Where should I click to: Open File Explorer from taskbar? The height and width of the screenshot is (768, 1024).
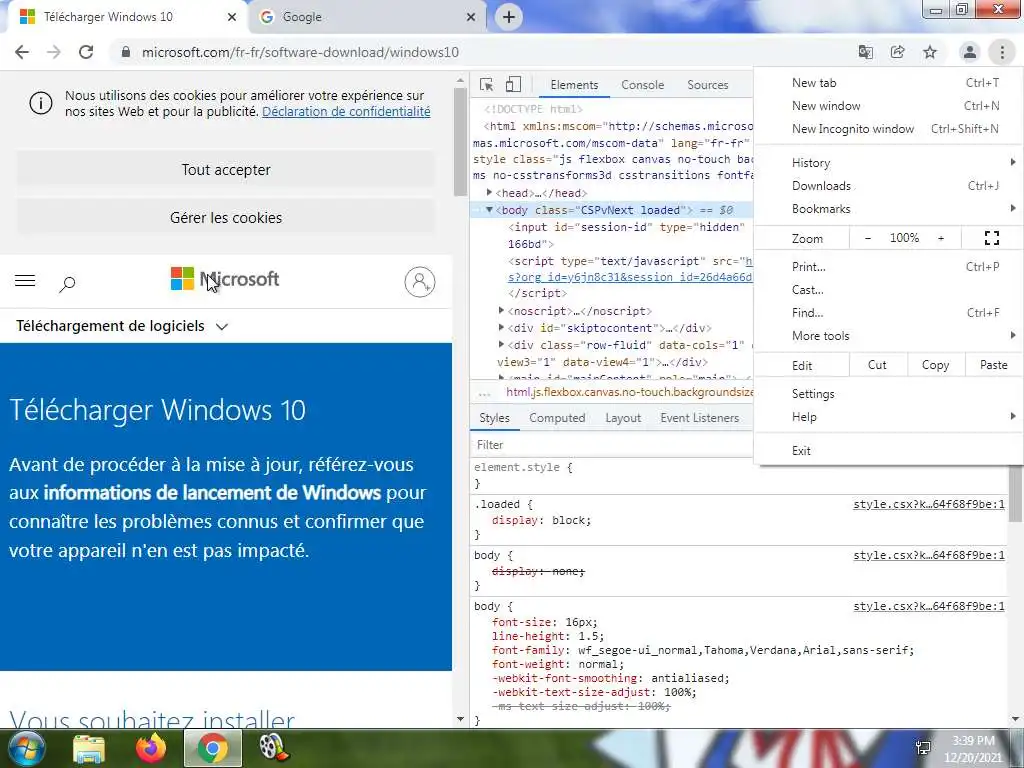pos(89,748)
